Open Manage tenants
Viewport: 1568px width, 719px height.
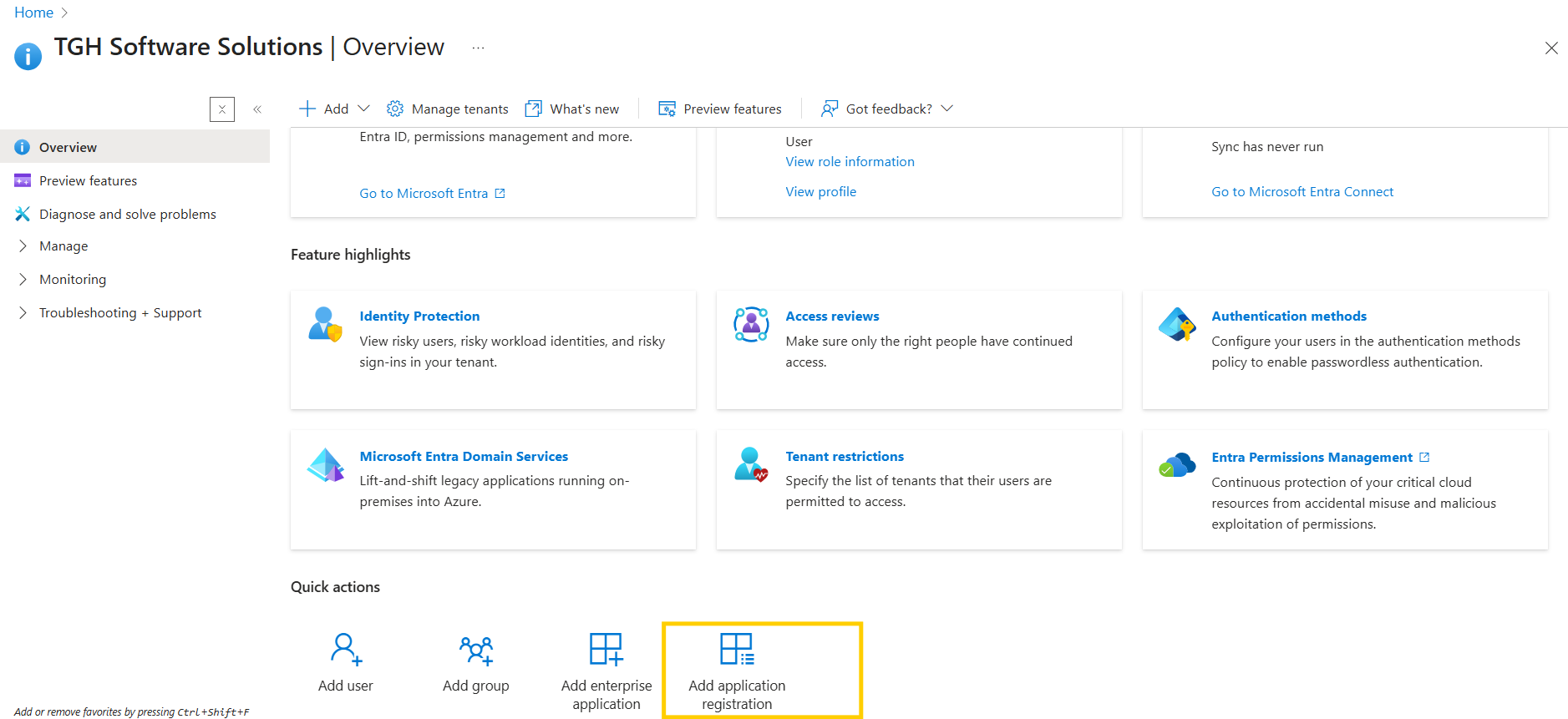coord(459,109)
